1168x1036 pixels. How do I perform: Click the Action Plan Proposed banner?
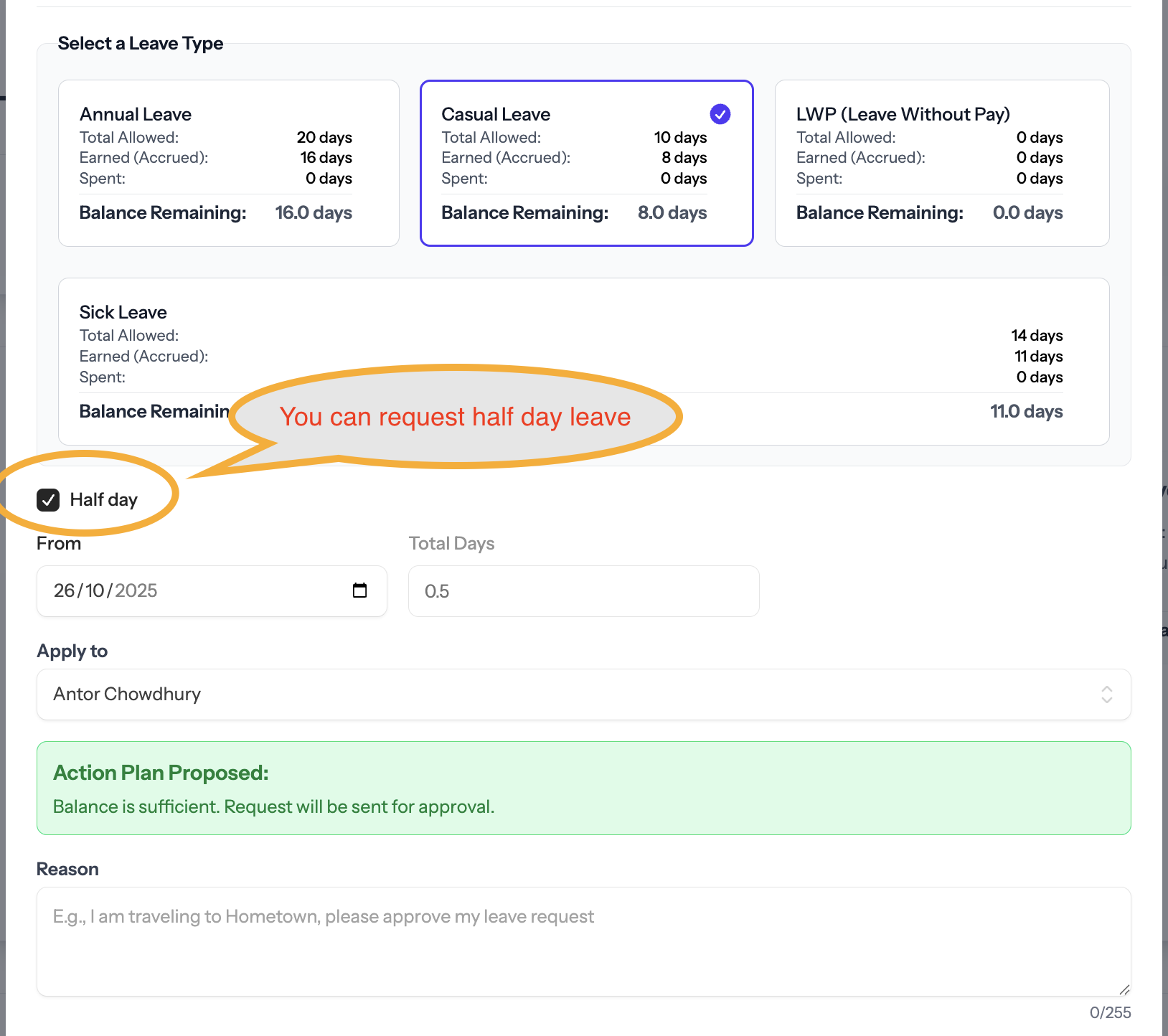coord(583,788)
